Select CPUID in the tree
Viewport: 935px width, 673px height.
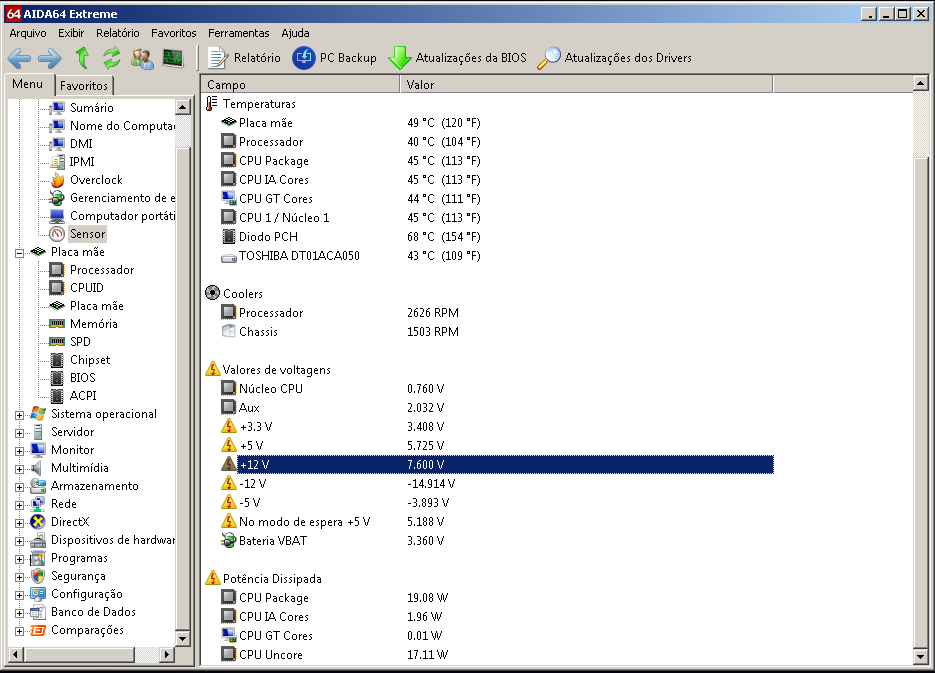point(86,287)
